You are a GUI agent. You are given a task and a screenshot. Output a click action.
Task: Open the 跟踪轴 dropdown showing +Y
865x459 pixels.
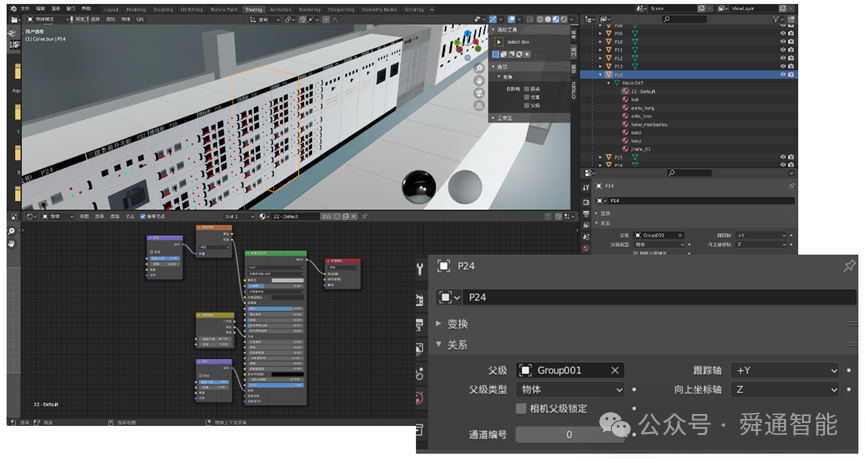point(784,371)
